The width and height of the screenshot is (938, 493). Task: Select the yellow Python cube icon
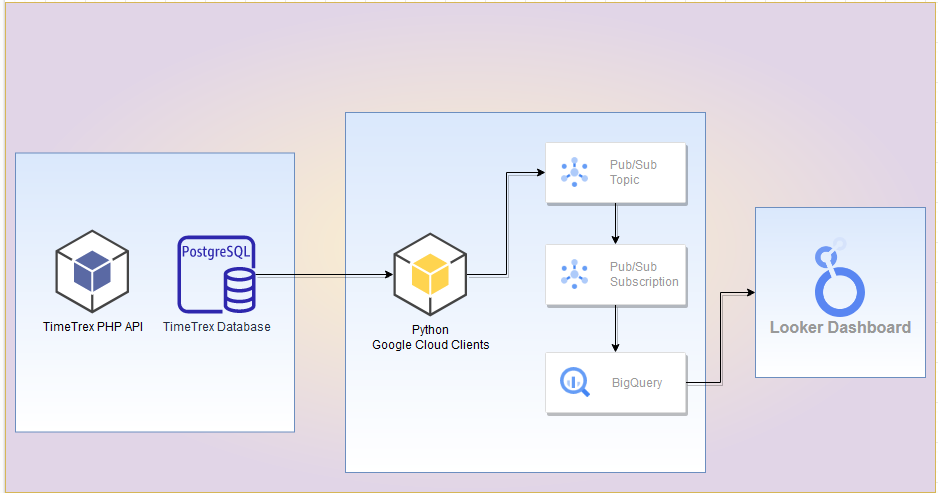(430, 274)
